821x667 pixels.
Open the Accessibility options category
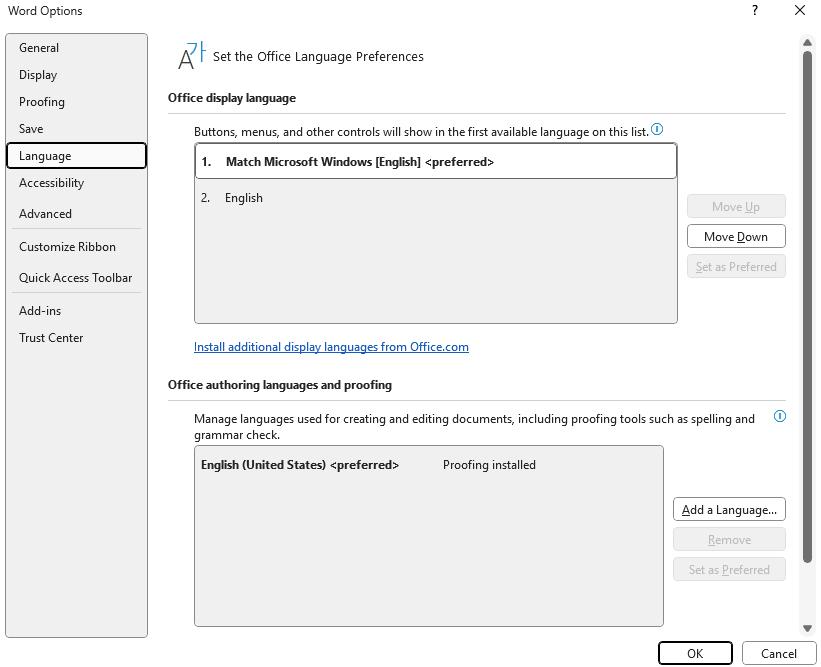pos(76,183)
